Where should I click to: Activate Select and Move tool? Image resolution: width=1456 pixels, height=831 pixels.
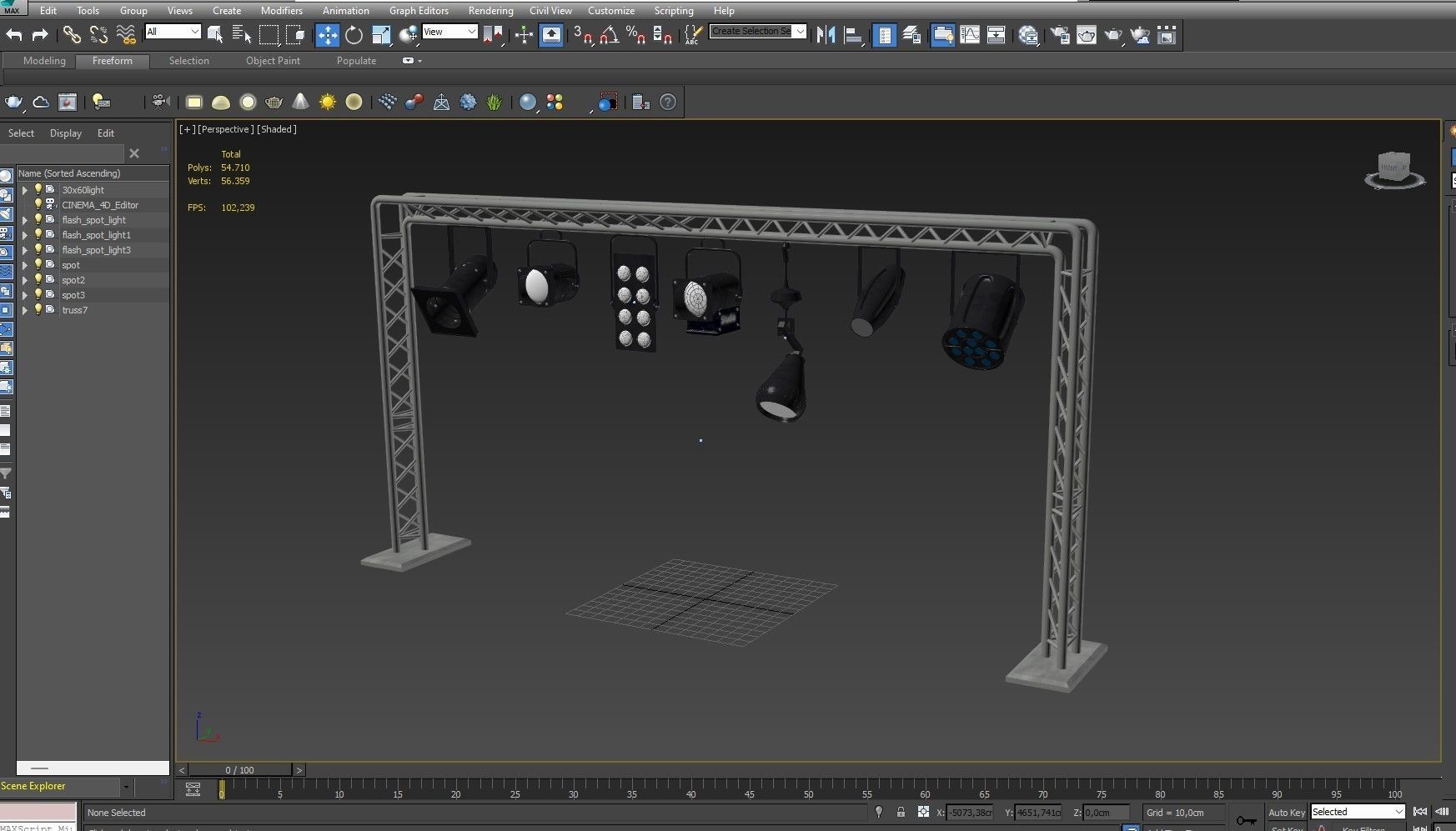[x=327, y=34]
